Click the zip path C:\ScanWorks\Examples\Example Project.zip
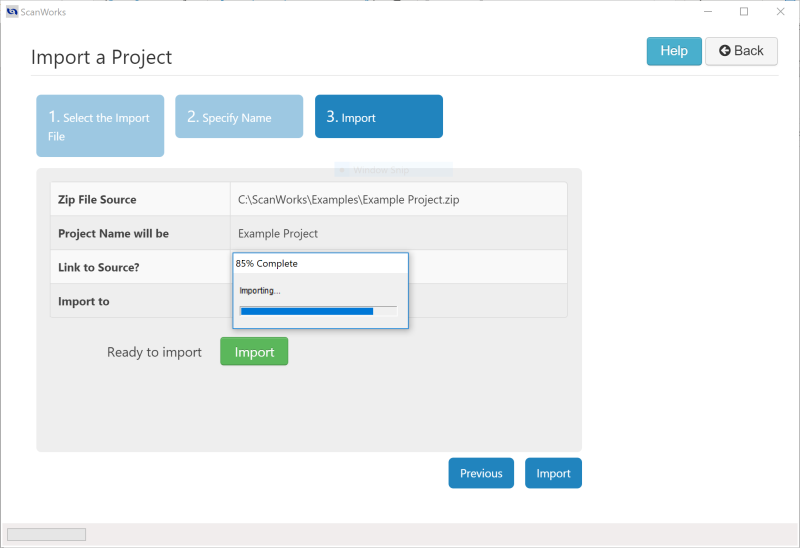The height and width of the screenshot is (548, 800). [x=348, y=200]
